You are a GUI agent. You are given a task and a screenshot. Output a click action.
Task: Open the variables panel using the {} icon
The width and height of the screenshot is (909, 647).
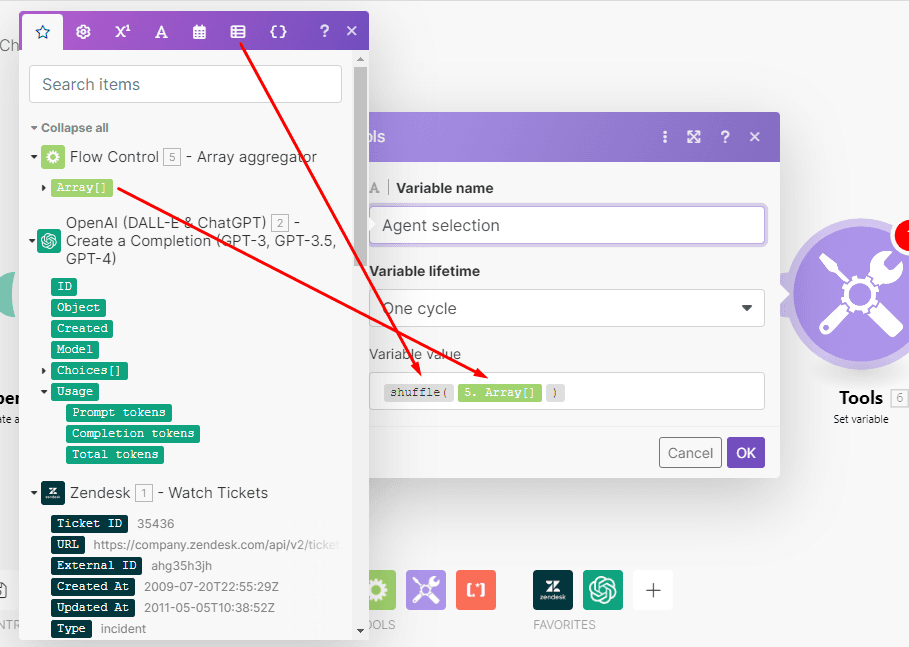point(278,31)
